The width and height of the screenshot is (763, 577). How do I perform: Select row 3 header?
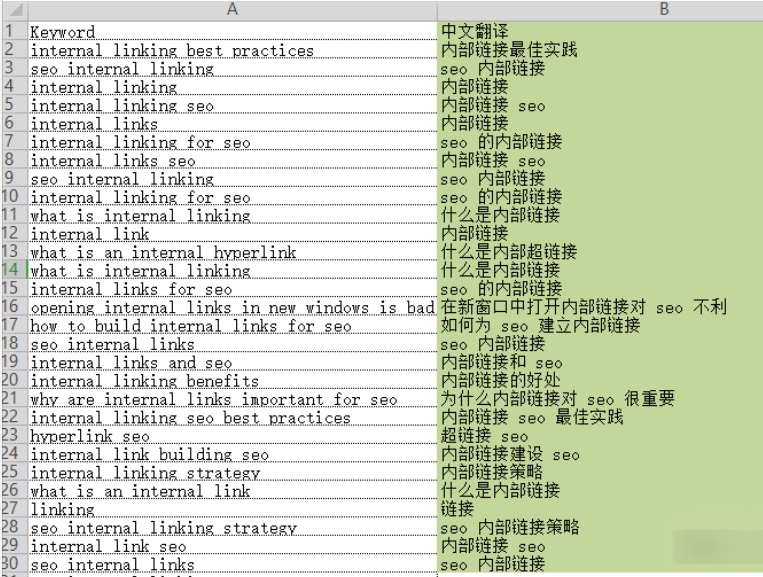[x=14, y=68]
